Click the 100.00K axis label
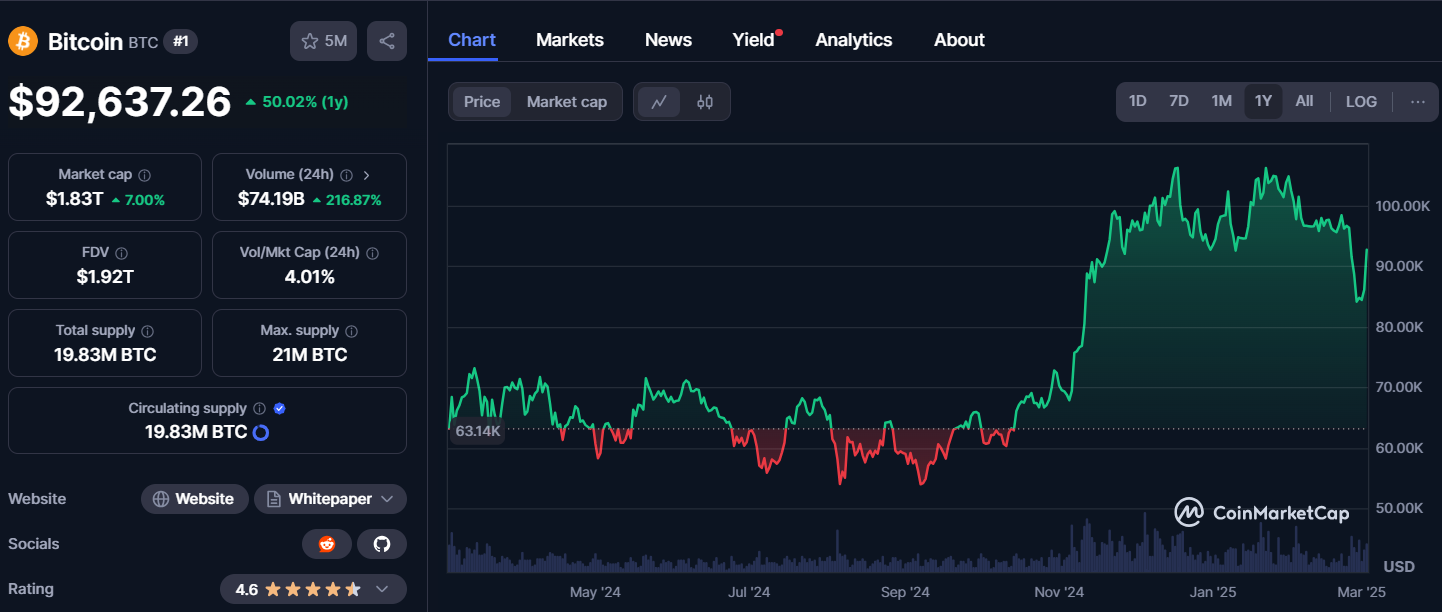Viewport: 1442px width, 612px height. click(1403, 206)
